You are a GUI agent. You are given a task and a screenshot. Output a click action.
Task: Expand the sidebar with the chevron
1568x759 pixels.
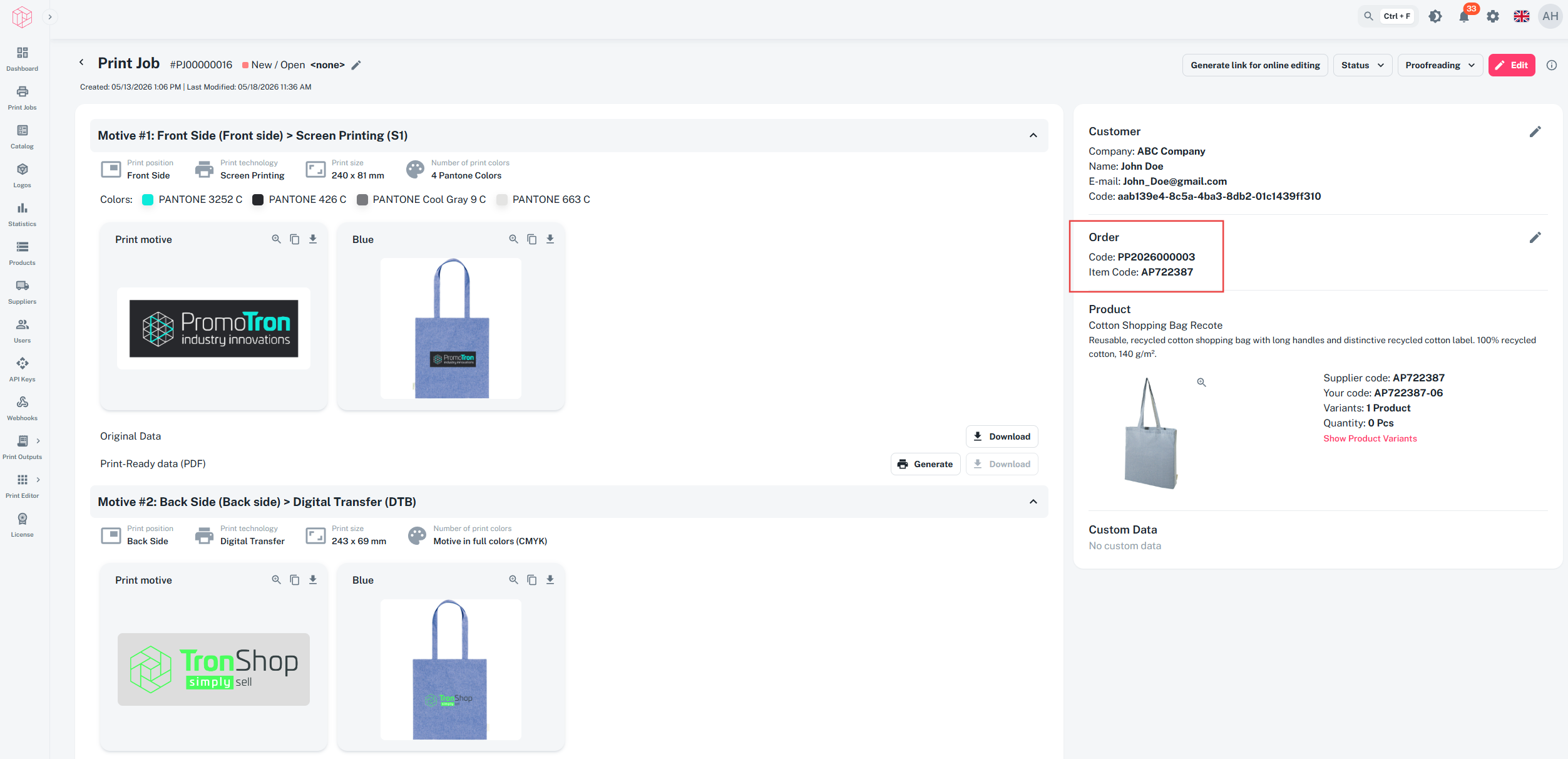[50, 17]
